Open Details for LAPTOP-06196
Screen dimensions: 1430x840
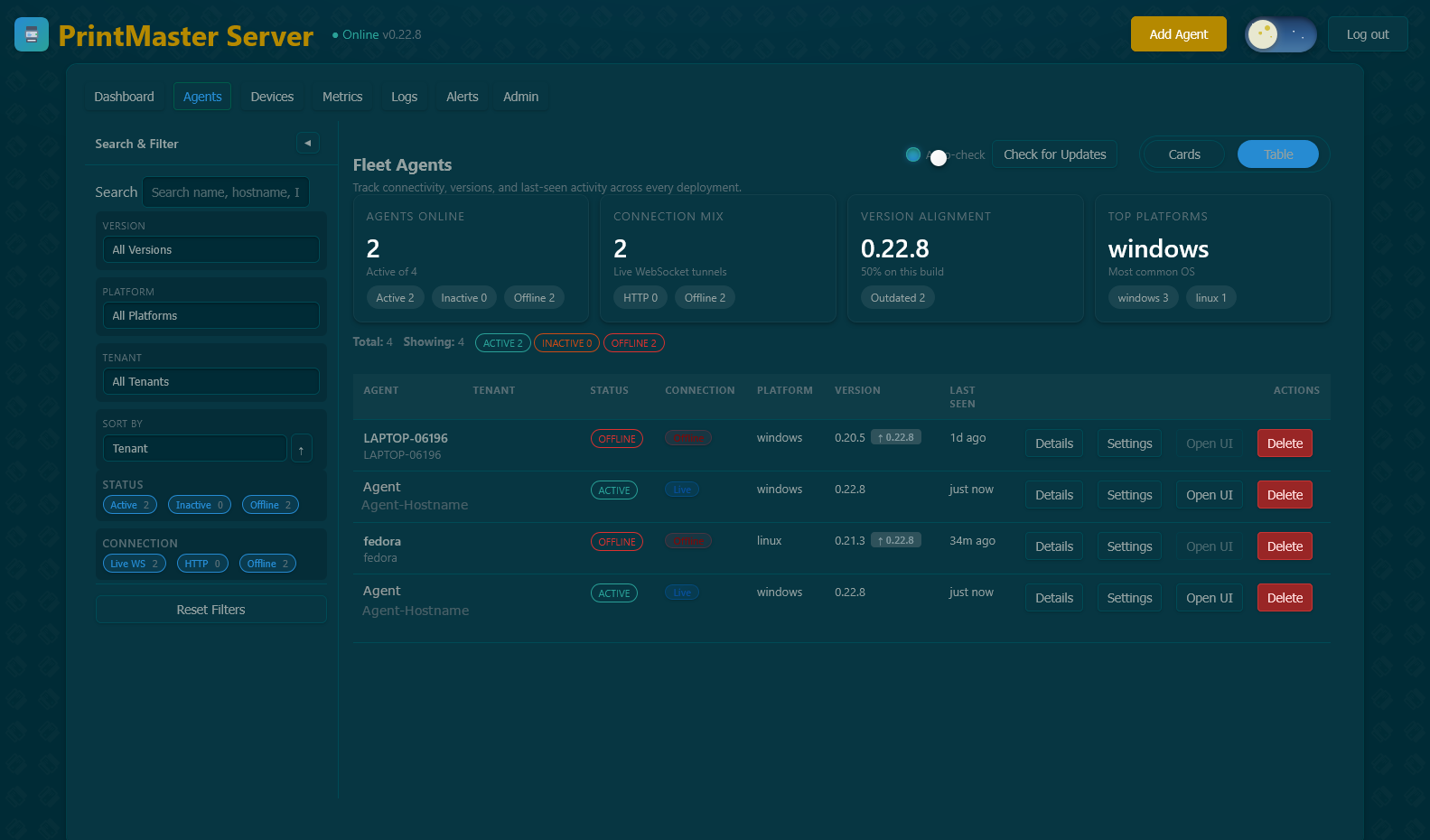pos(1054,443)
